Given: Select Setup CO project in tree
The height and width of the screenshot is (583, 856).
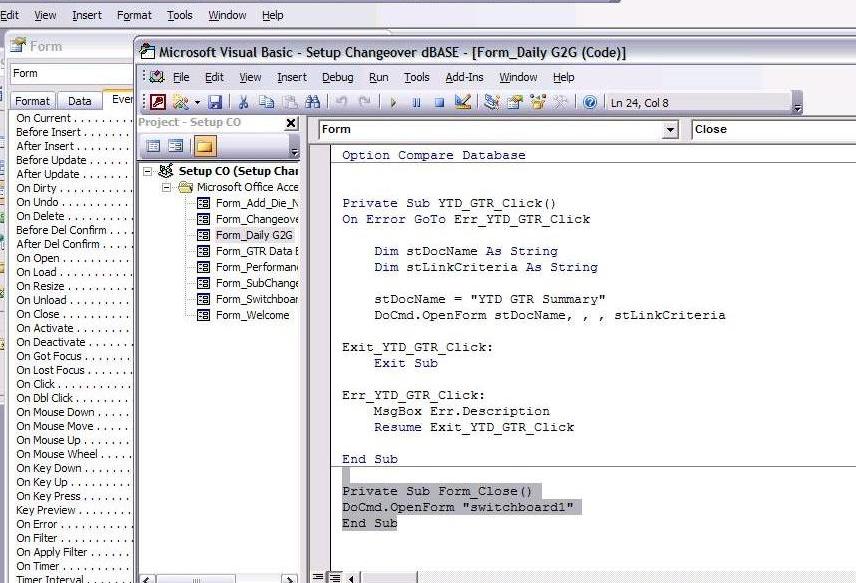Looking at the screenshot, I should click(238, 171).
